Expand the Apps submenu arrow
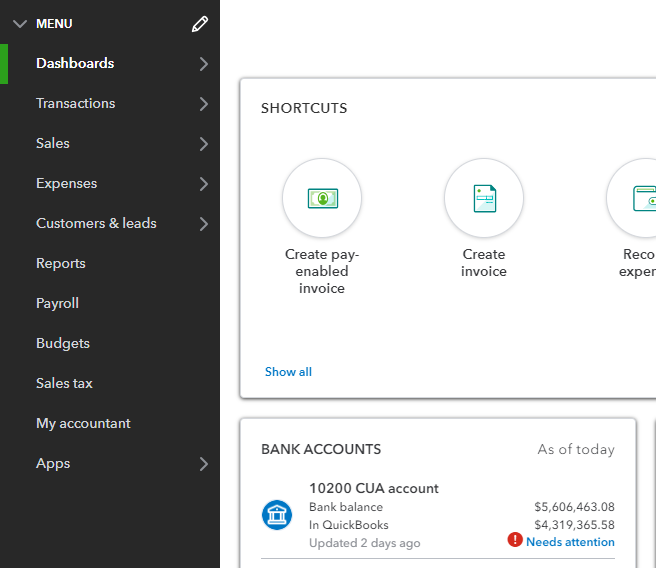The height and width of the screenshot is (568, 656). [x=204, y=464]
